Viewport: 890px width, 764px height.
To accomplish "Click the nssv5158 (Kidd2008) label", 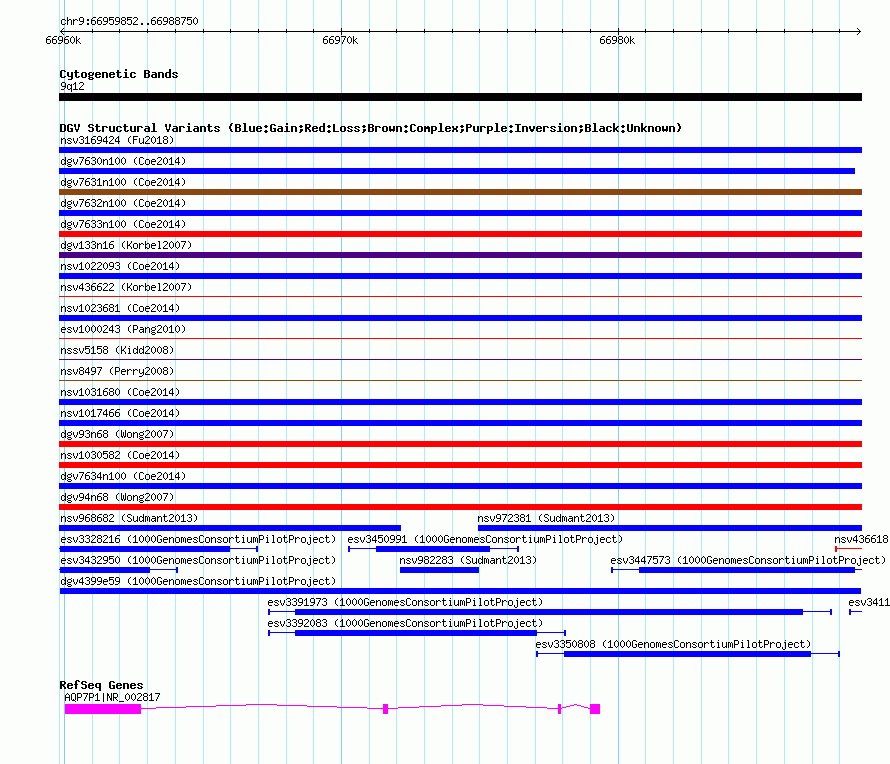I will (x=117, y=350).
